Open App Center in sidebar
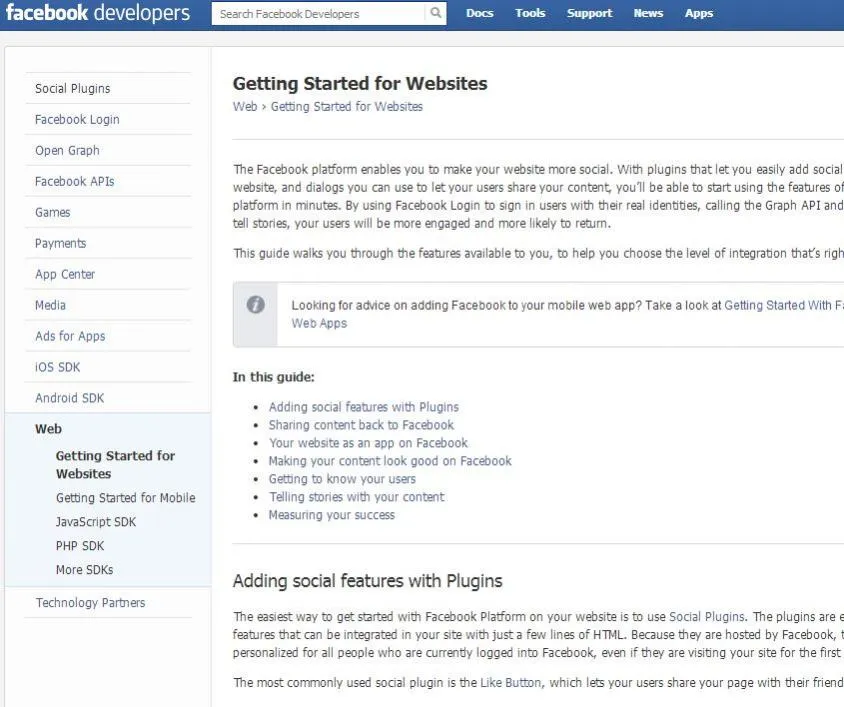The width and height of the screenshot is (844, 707). tap(65, 274)
